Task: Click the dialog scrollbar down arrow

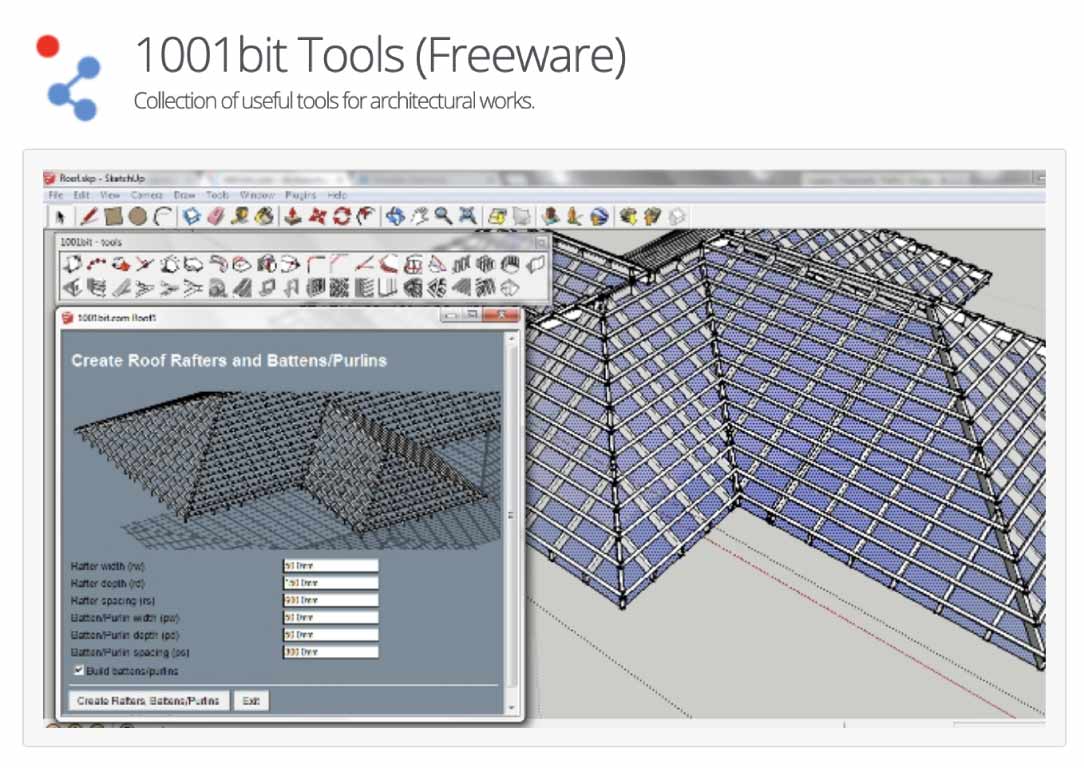Action: tap(512, 708)
